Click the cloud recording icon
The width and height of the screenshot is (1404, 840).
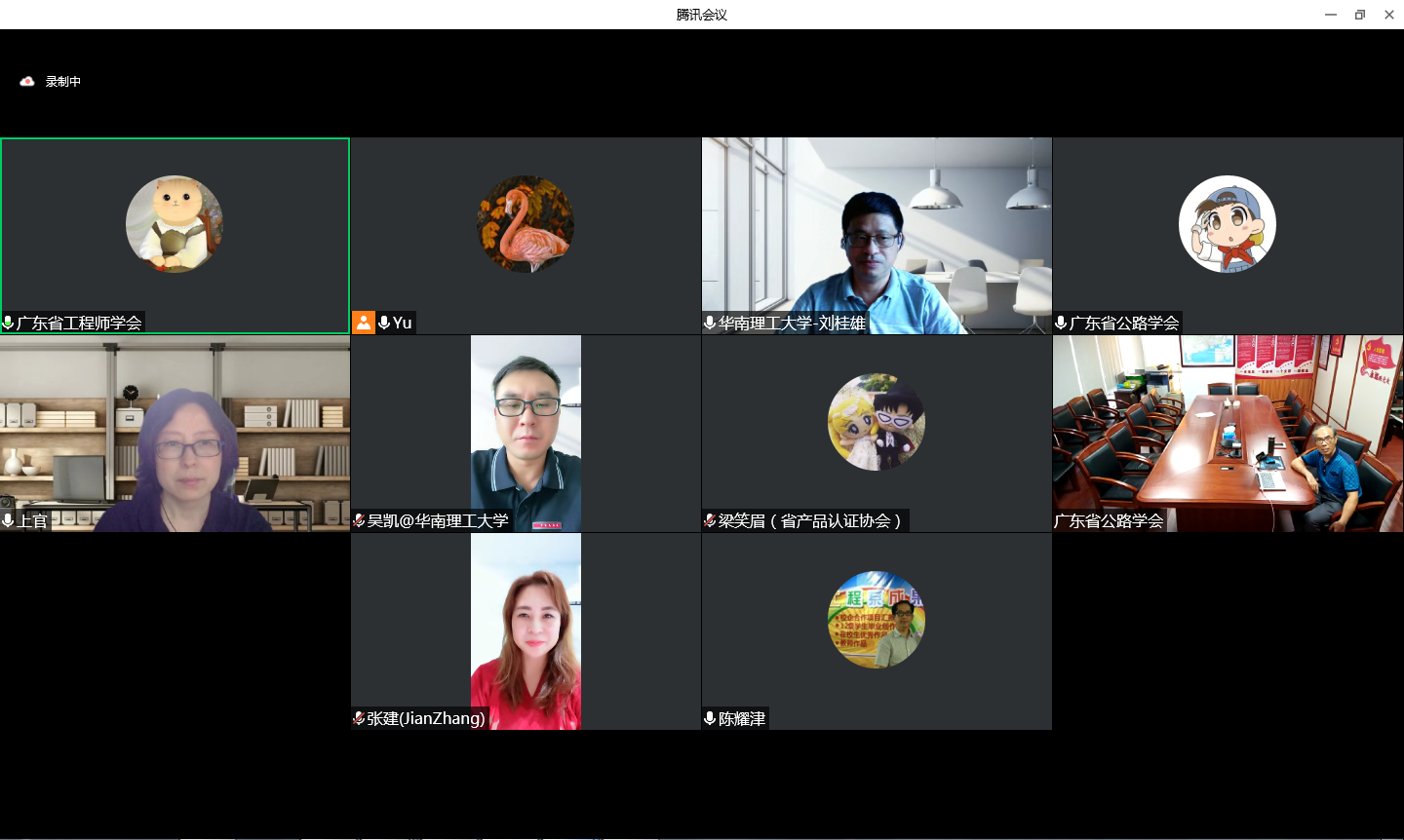click(x=27, y=82)
